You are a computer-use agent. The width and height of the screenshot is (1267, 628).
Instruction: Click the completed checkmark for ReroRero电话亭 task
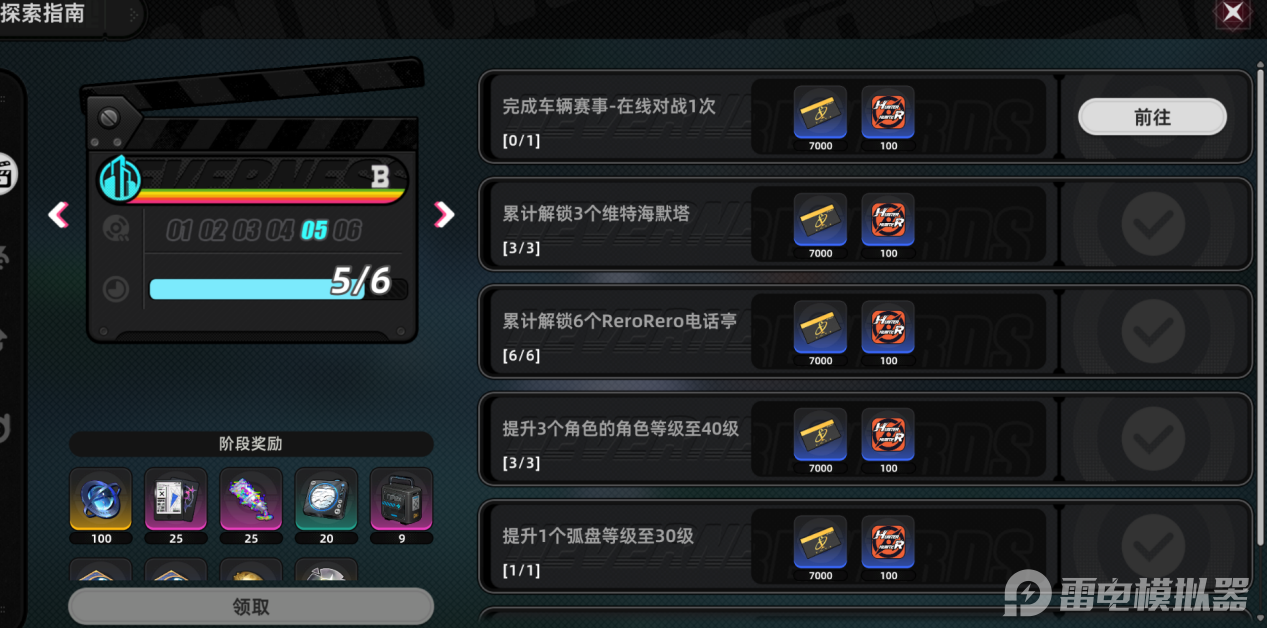[x=1153, y=332]
